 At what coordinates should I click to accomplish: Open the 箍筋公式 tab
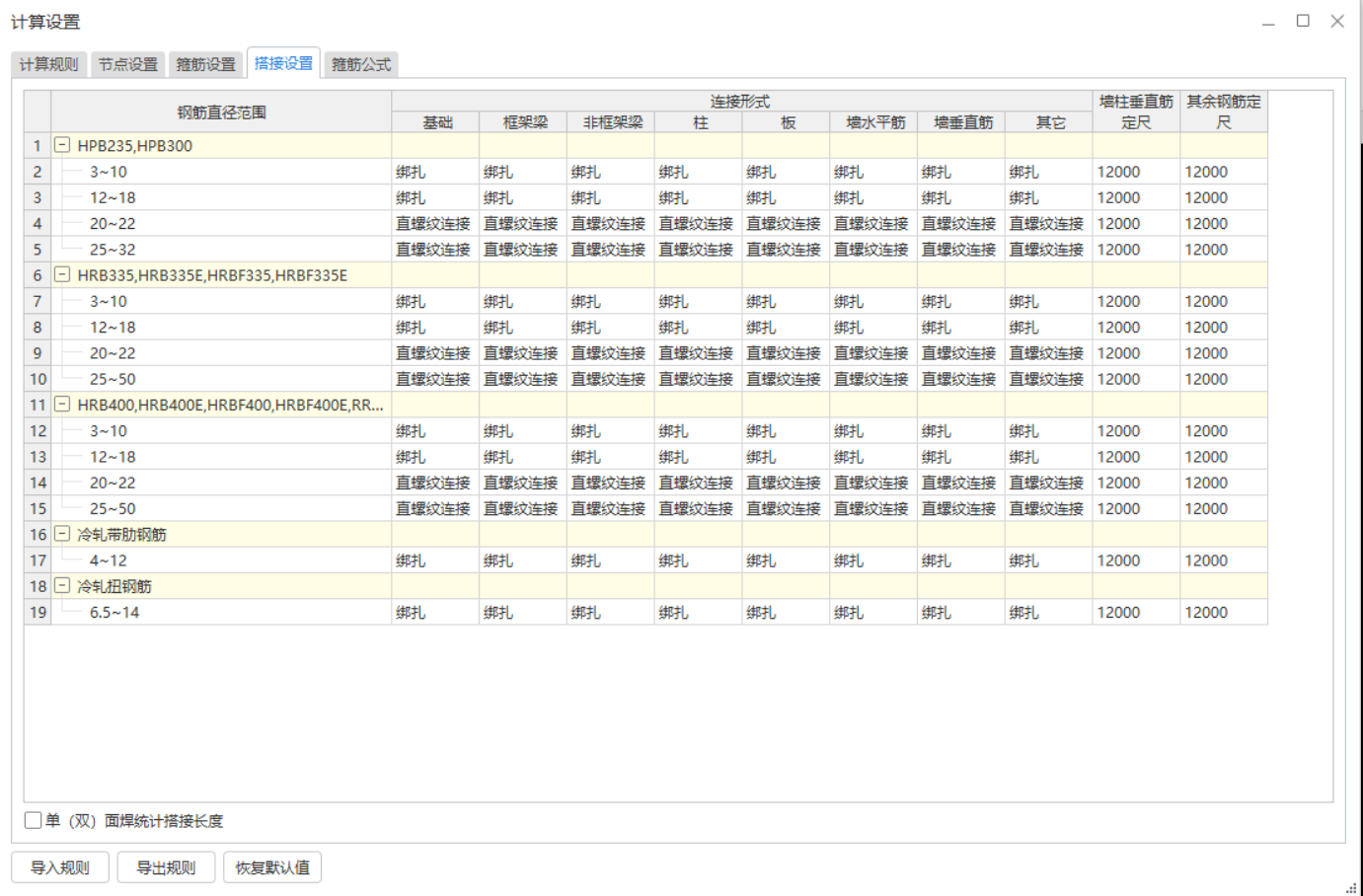coord(361,64)
